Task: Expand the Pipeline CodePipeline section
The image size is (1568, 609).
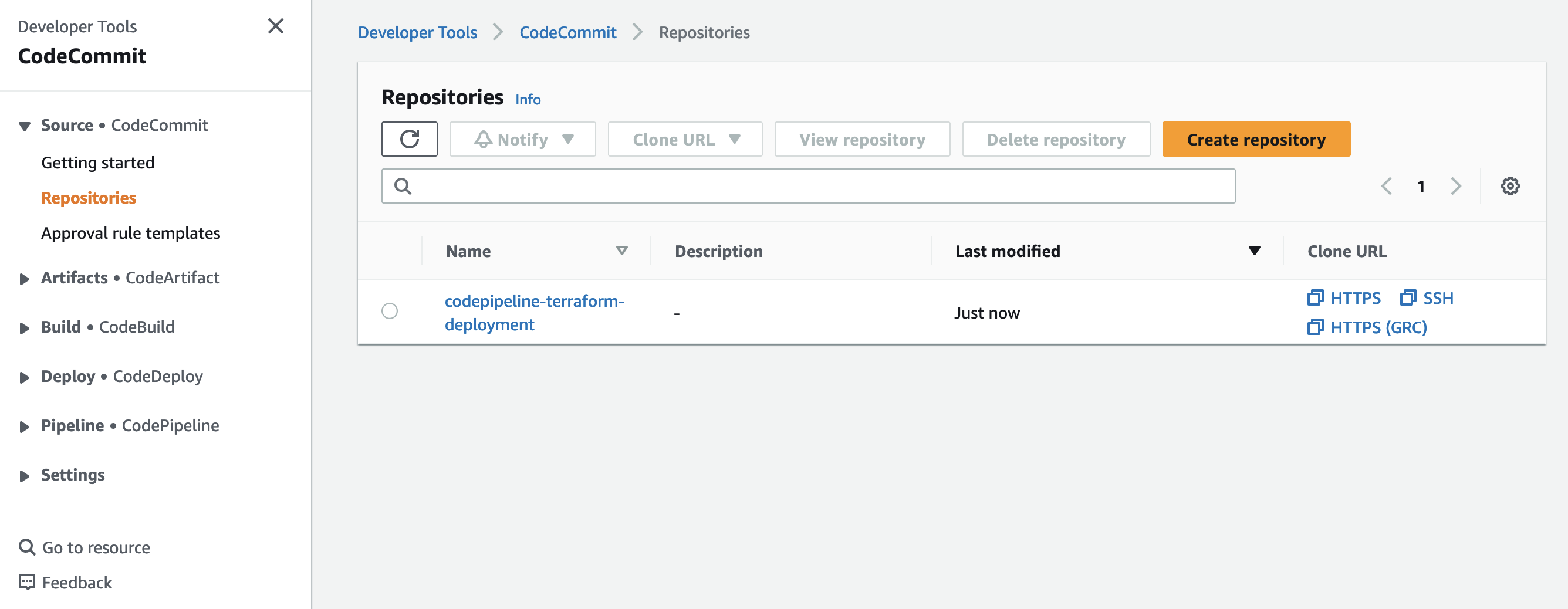Action: [x=24, y=426]
